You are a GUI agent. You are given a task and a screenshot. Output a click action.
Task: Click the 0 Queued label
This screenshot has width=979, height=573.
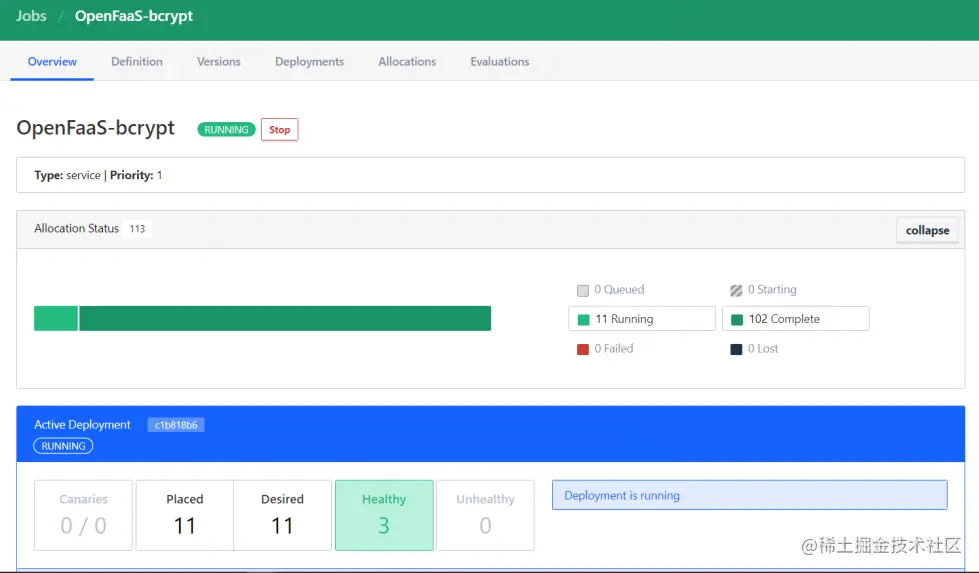[x=619, y=290]
